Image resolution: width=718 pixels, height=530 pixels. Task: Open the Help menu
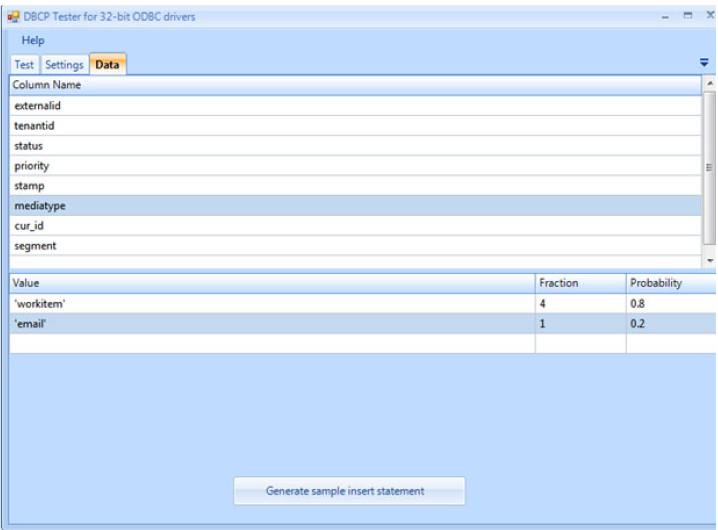(x=33, y=40)
